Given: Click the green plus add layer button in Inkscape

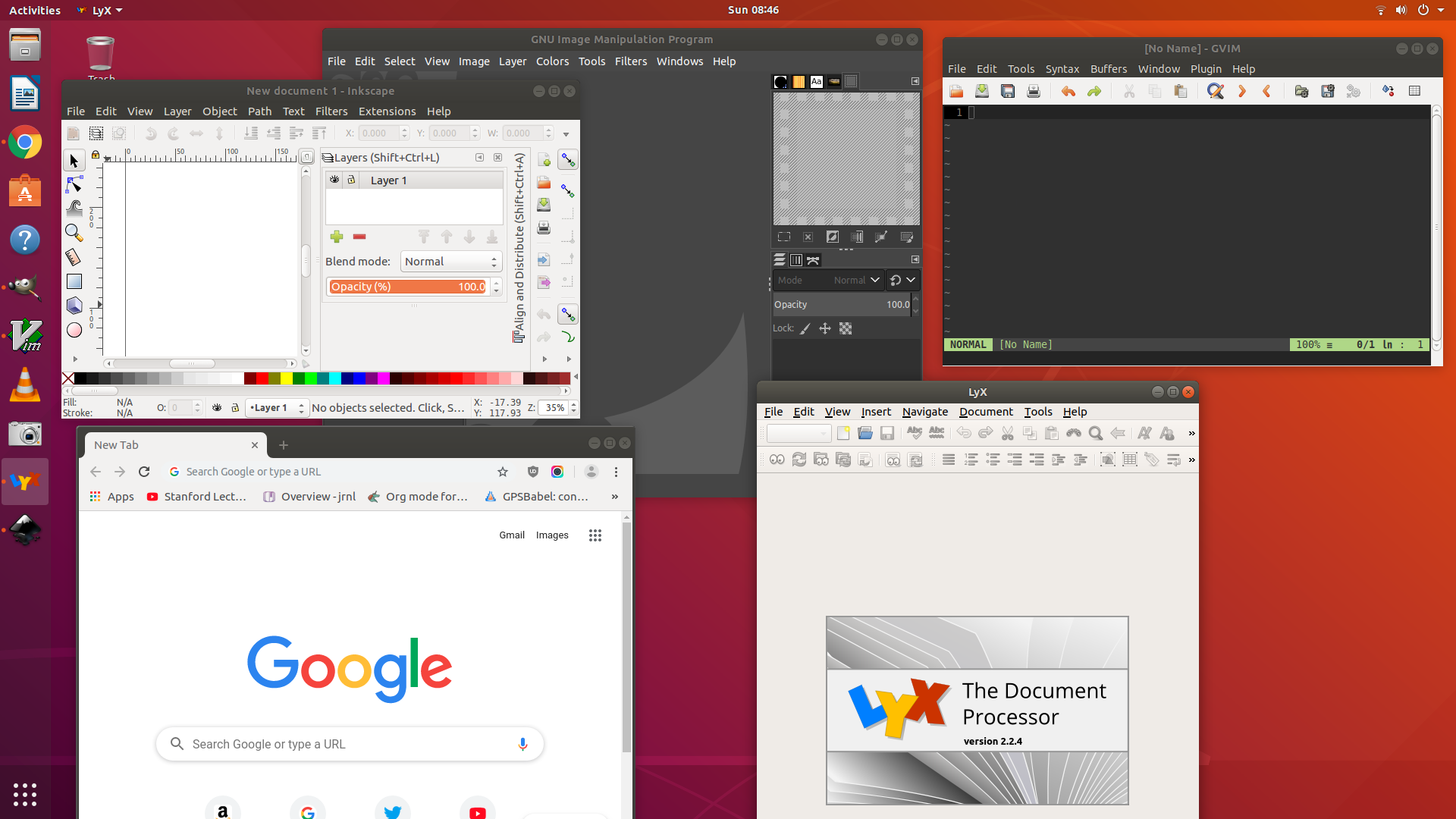Looking at the screenshot, I should point(337,237).
